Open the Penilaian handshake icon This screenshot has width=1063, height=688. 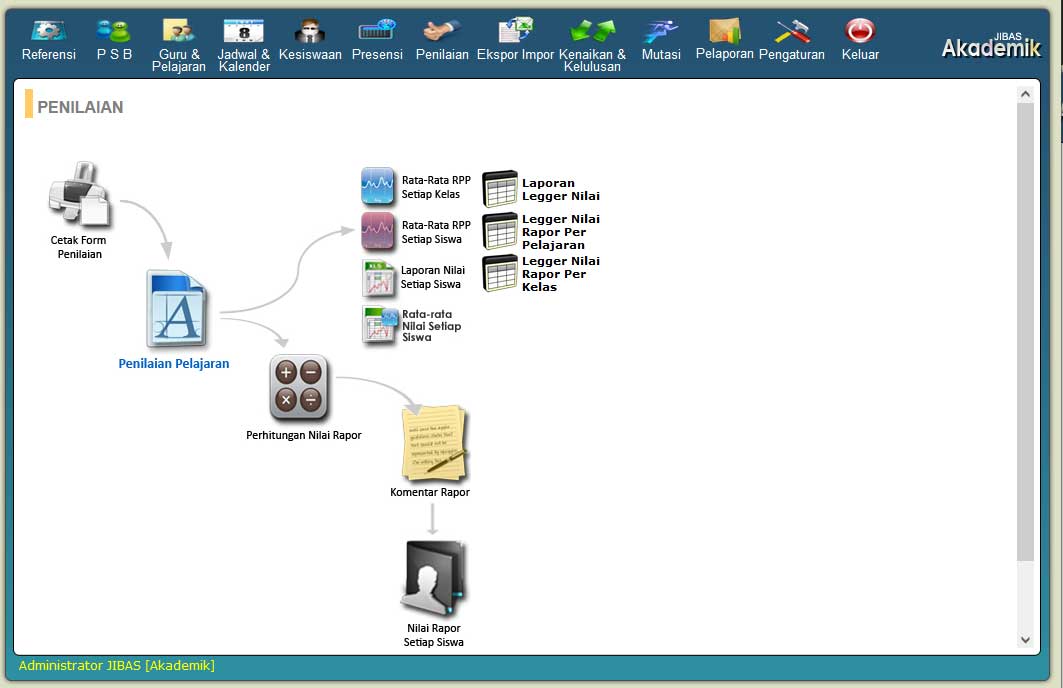click(x=442, y=31)
